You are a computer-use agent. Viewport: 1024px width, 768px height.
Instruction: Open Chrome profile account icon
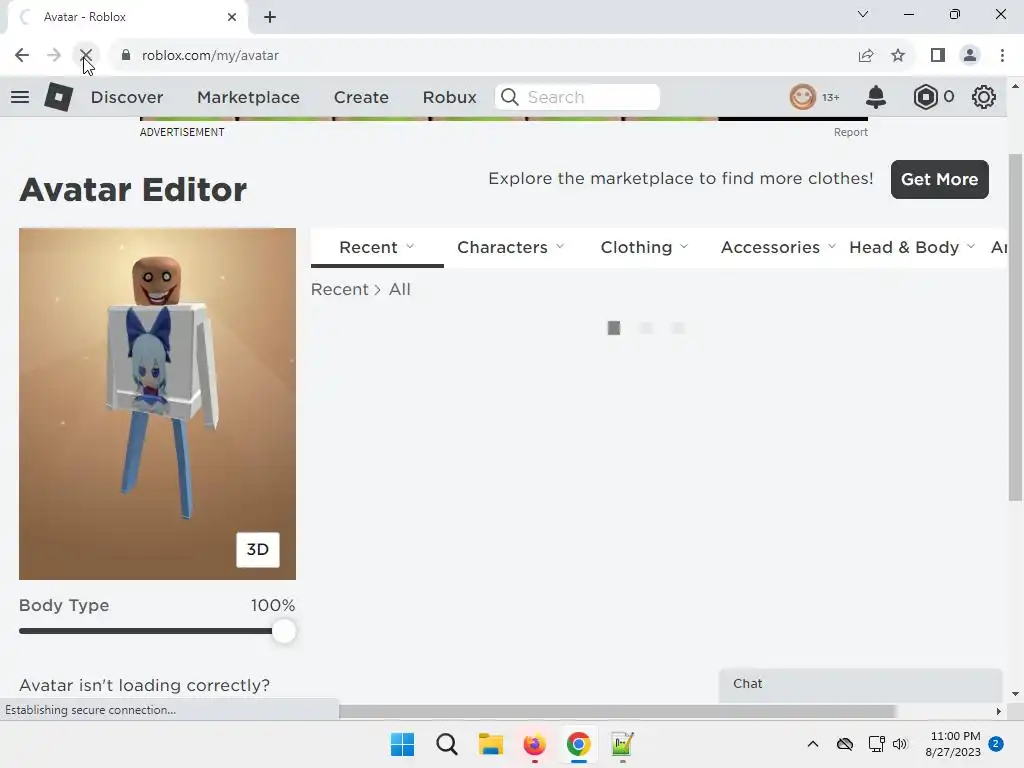970,55
